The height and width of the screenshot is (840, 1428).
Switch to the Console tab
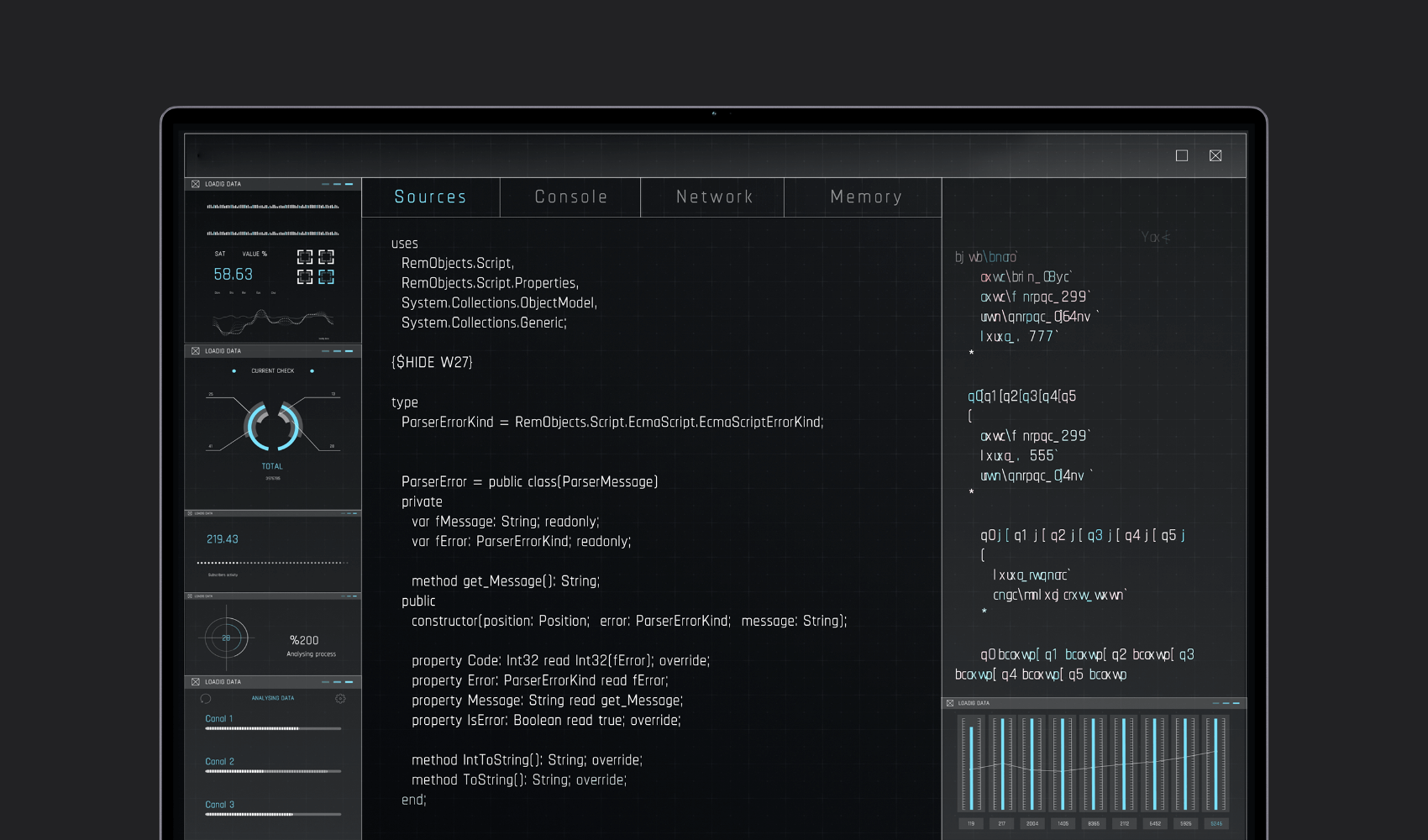570,197
